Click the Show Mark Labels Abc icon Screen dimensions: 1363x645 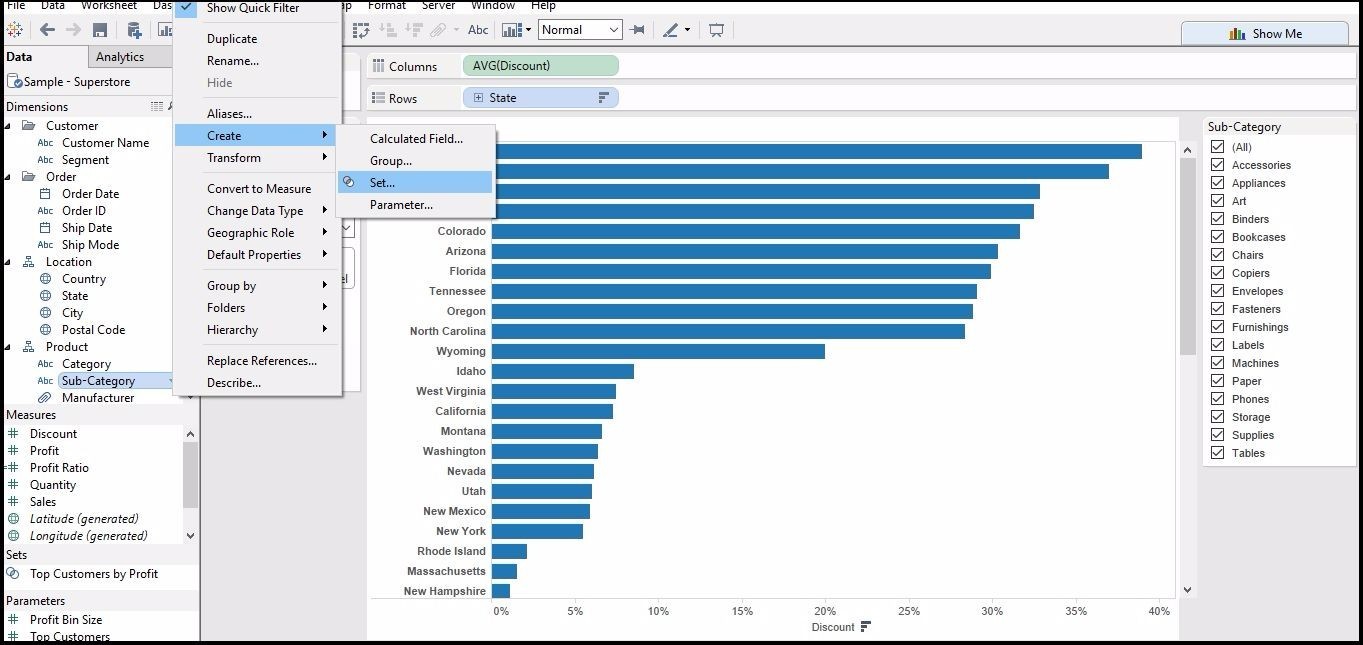(478, 30)
